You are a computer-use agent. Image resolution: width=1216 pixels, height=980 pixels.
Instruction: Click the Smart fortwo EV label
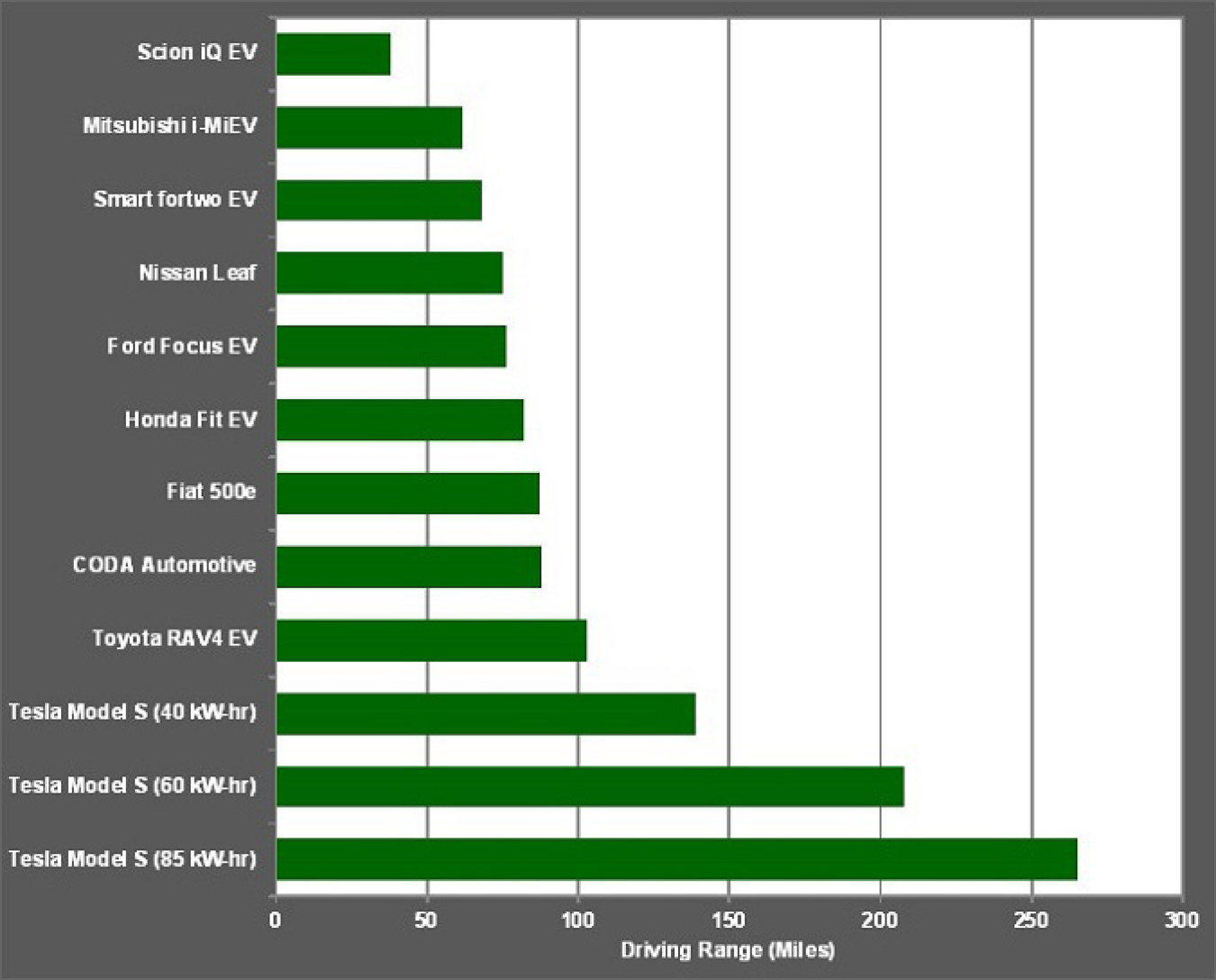coord(176,199)
